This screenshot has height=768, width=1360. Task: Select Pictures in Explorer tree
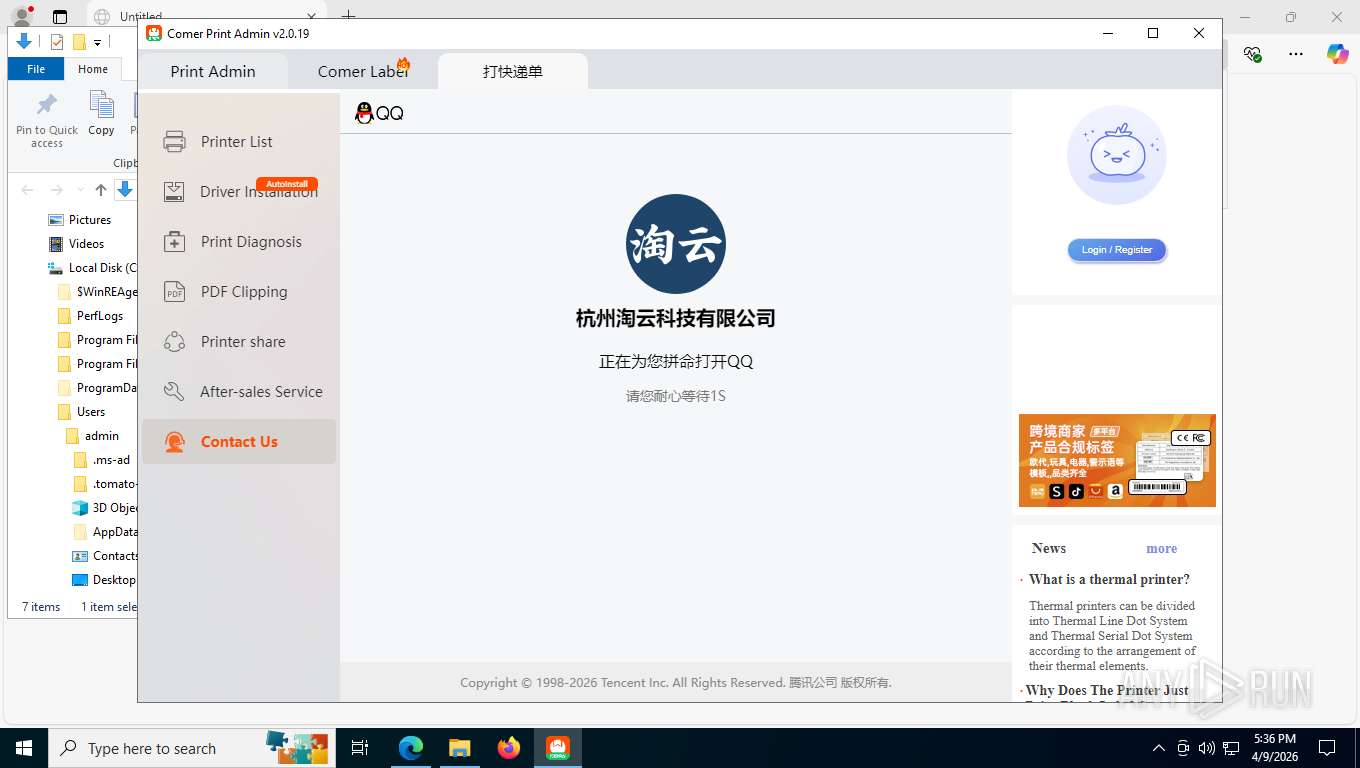(x=90, y=220)
